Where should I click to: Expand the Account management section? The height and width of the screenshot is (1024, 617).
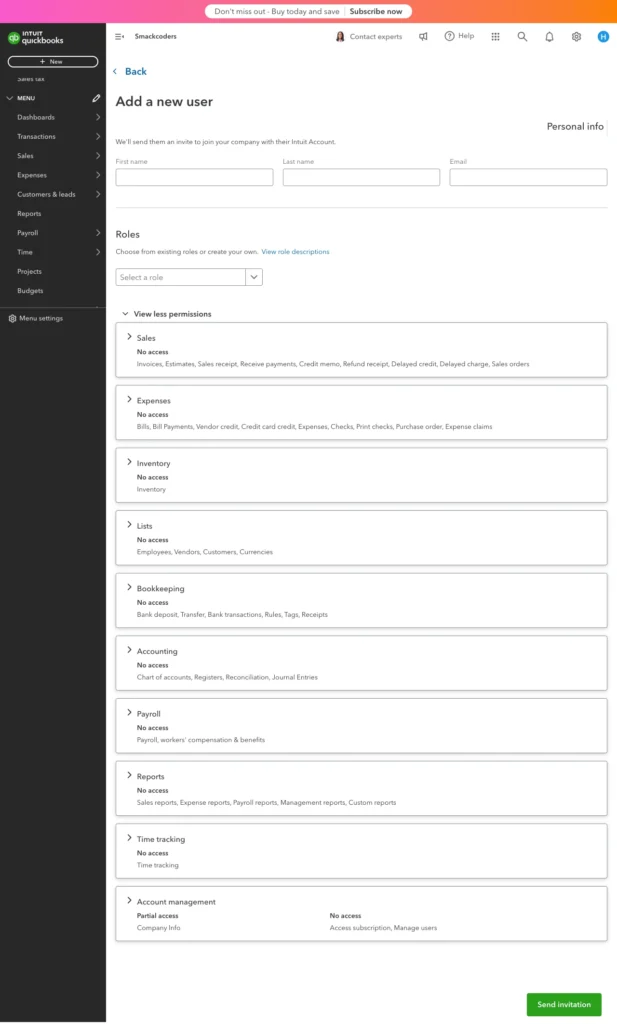point(129,901)
